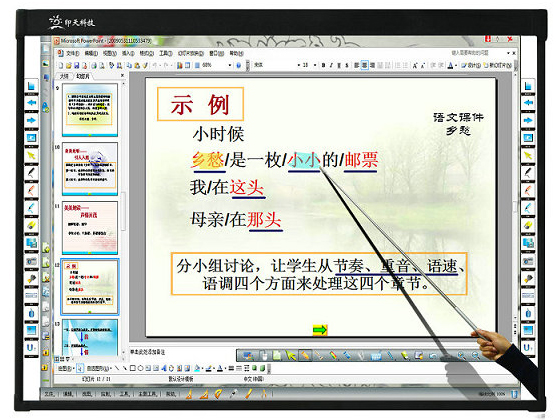
Task: Toggle Bold formatting
Action: [x=323, y=65]
